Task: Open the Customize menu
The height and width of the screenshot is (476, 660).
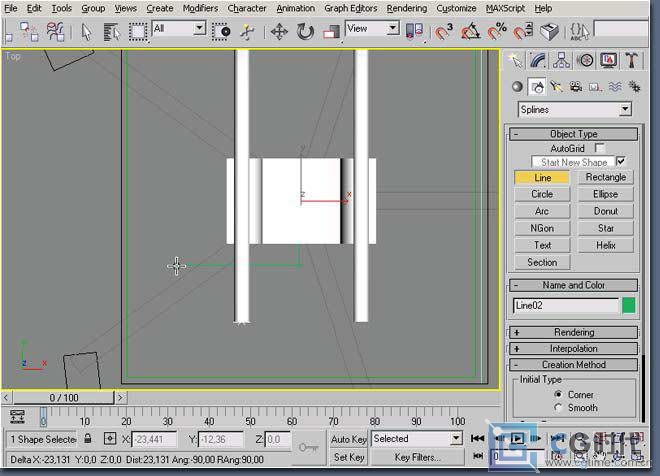Action: pos(456,8)
